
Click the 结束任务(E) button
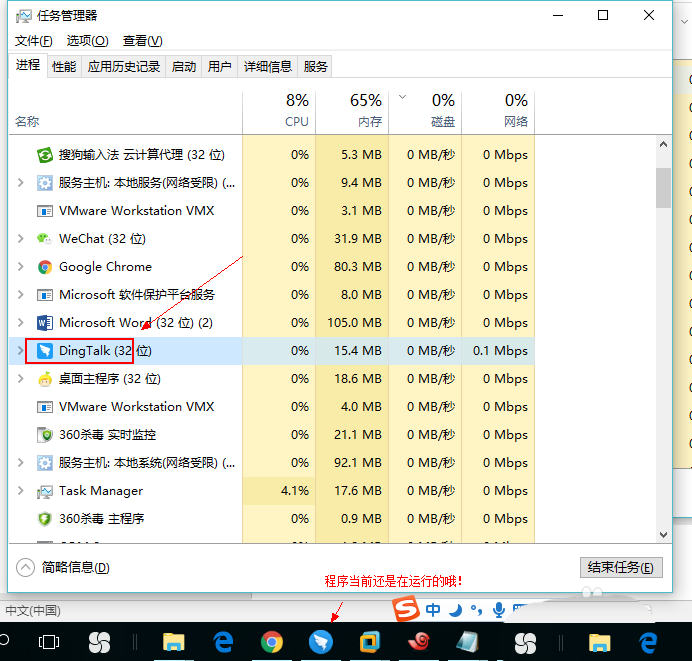click(x=621, y=567)
